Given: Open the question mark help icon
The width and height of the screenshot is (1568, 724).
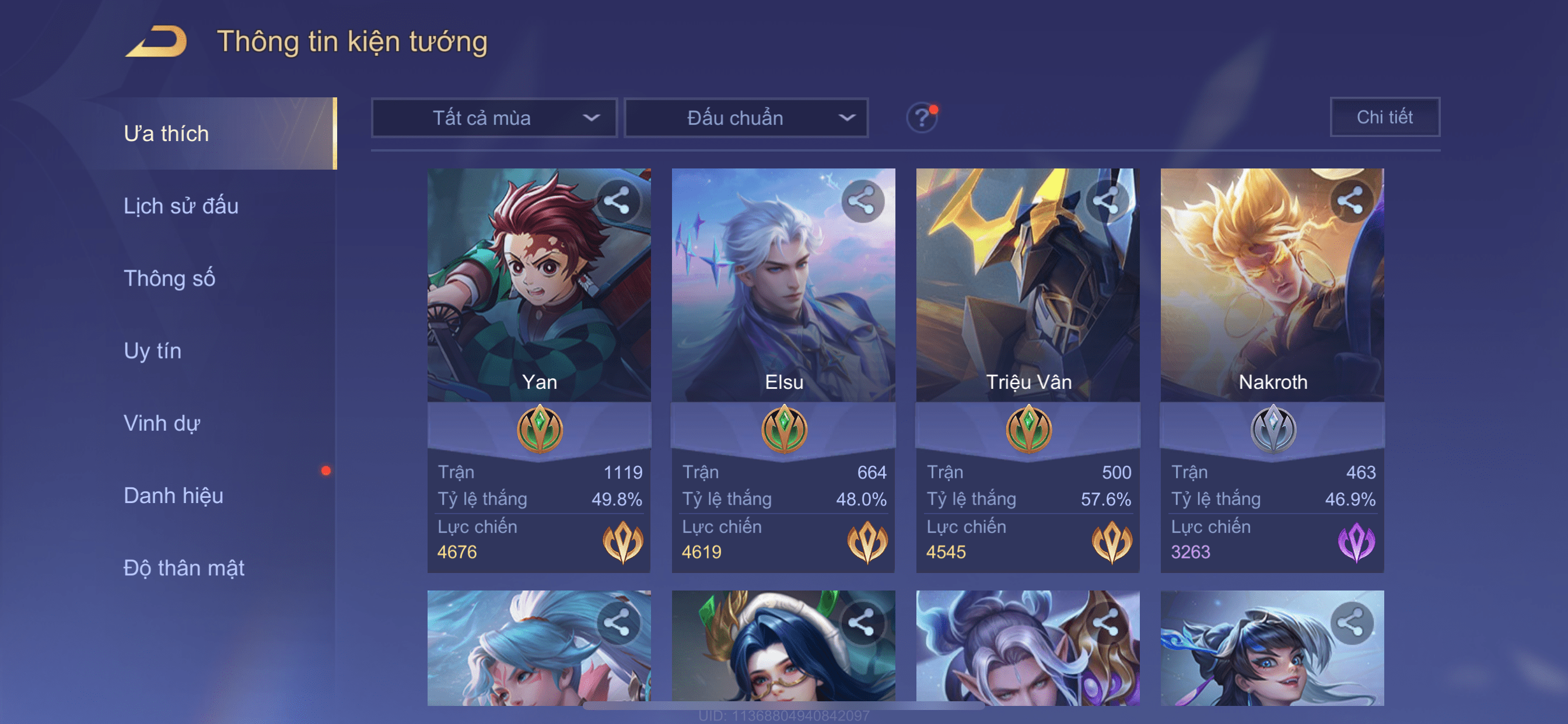Looking at the screenshot, I should [922, 117].
